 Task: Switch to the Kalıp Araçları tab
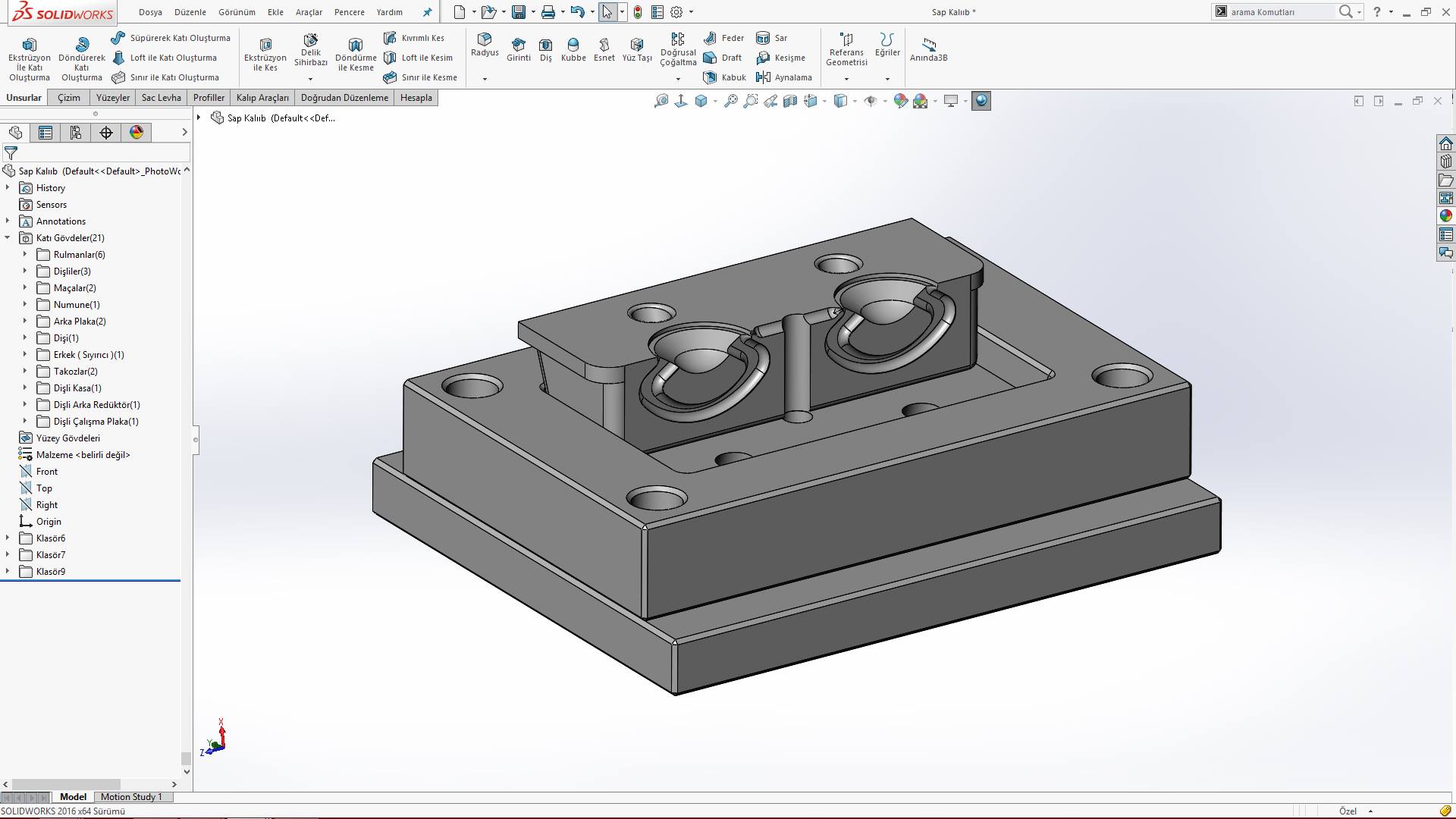[x=262, y=98]
